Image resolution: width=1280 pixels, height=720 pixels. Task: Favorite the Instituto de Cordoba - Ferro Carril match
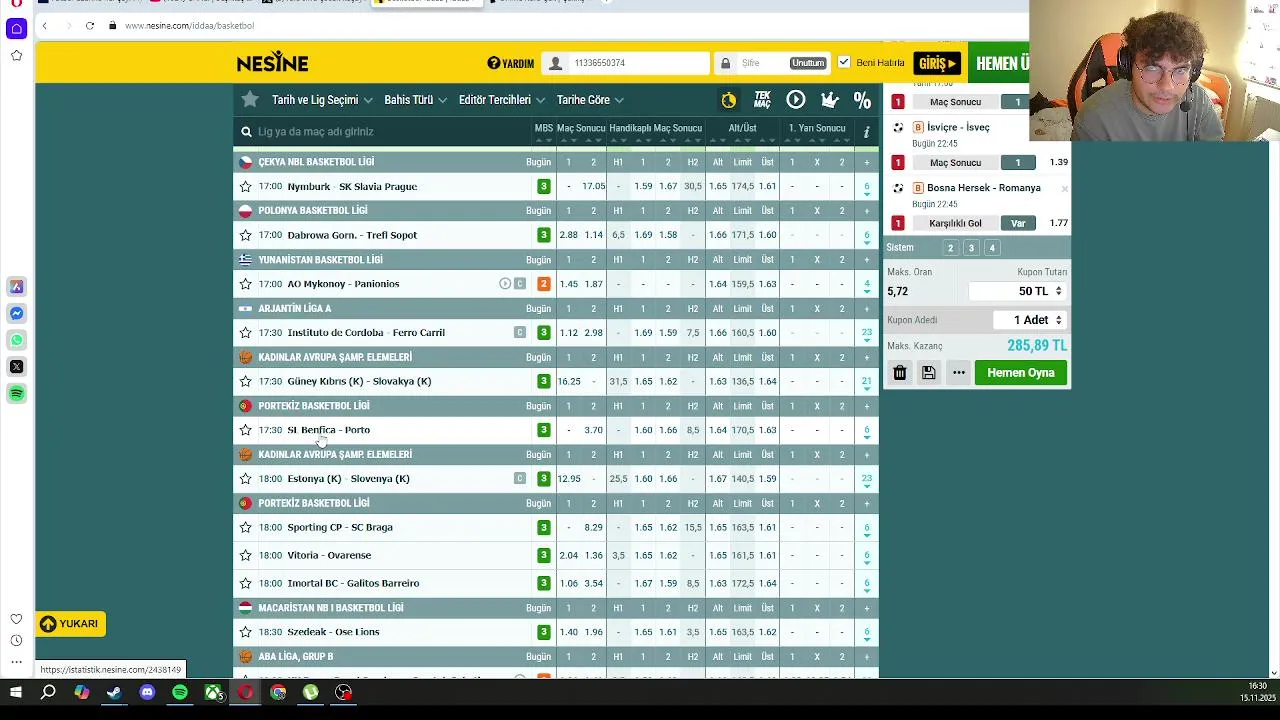[x=245, y=333]
